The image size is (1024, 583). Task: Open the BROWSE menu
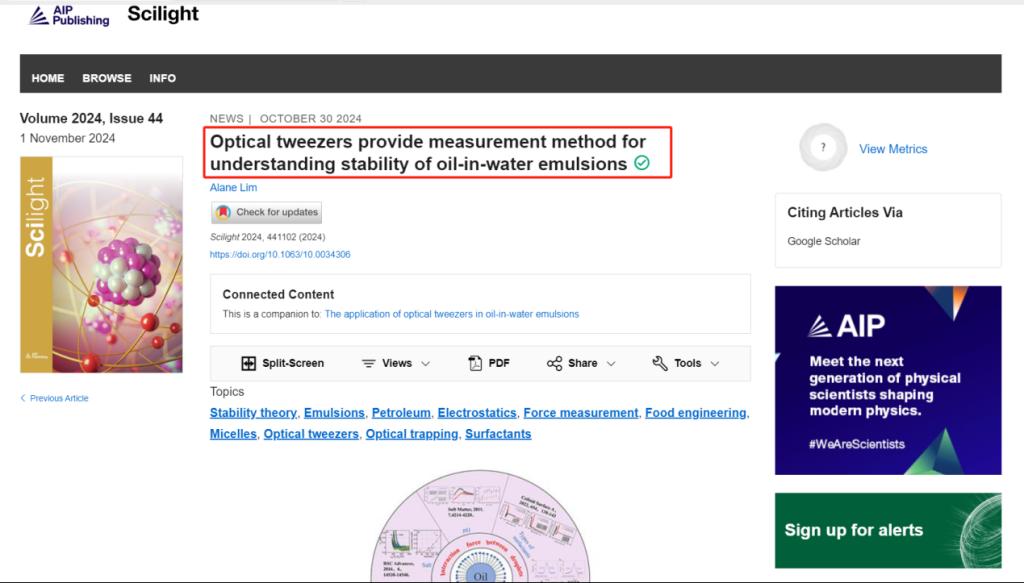point(106,78)
